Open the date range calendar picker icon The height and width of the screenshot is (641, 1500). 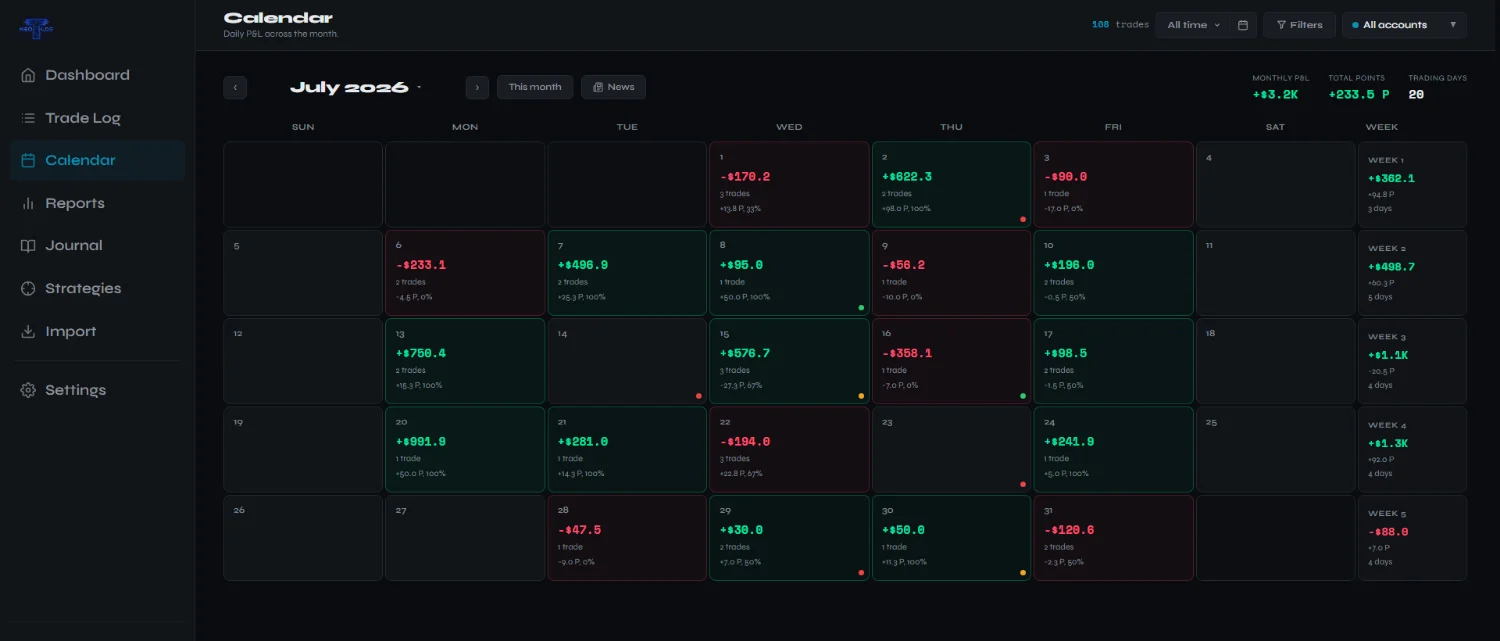point(1243,25)
